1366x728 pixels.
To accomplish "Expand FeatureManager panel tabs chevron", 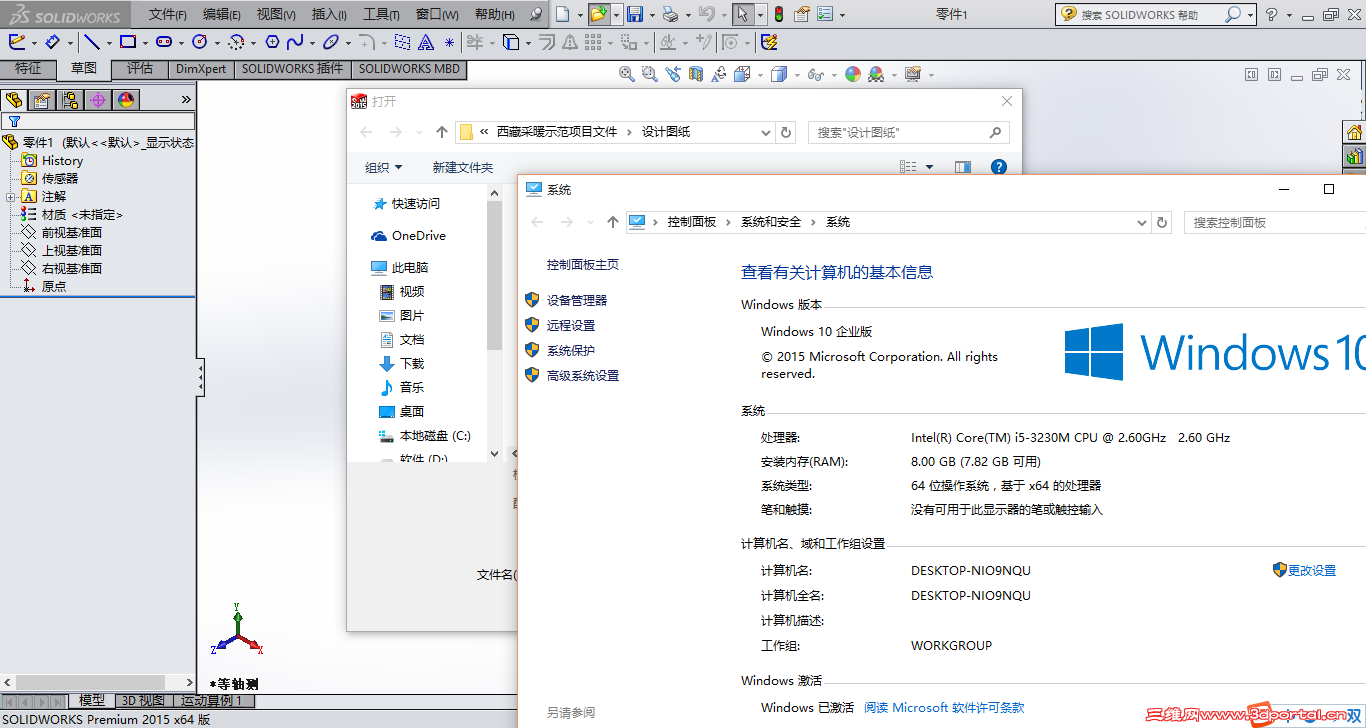I will (x=186, y=100).
